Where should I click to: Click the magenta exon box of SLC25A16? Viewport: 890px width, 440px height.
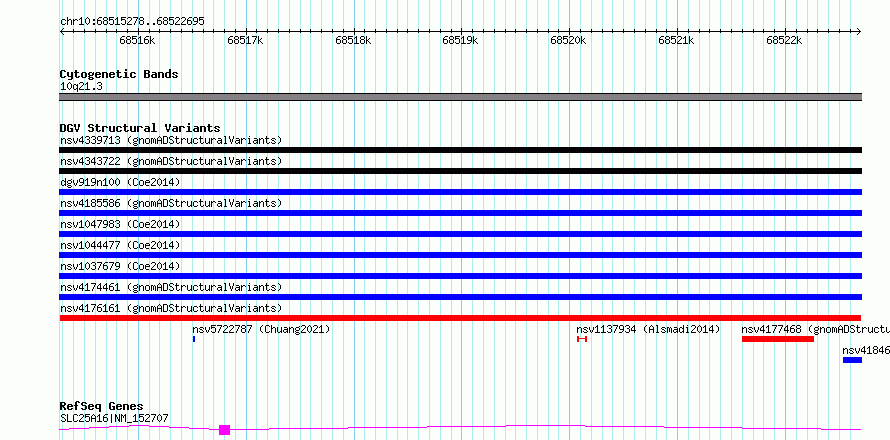pyautogui.click(x=225, y=430)
